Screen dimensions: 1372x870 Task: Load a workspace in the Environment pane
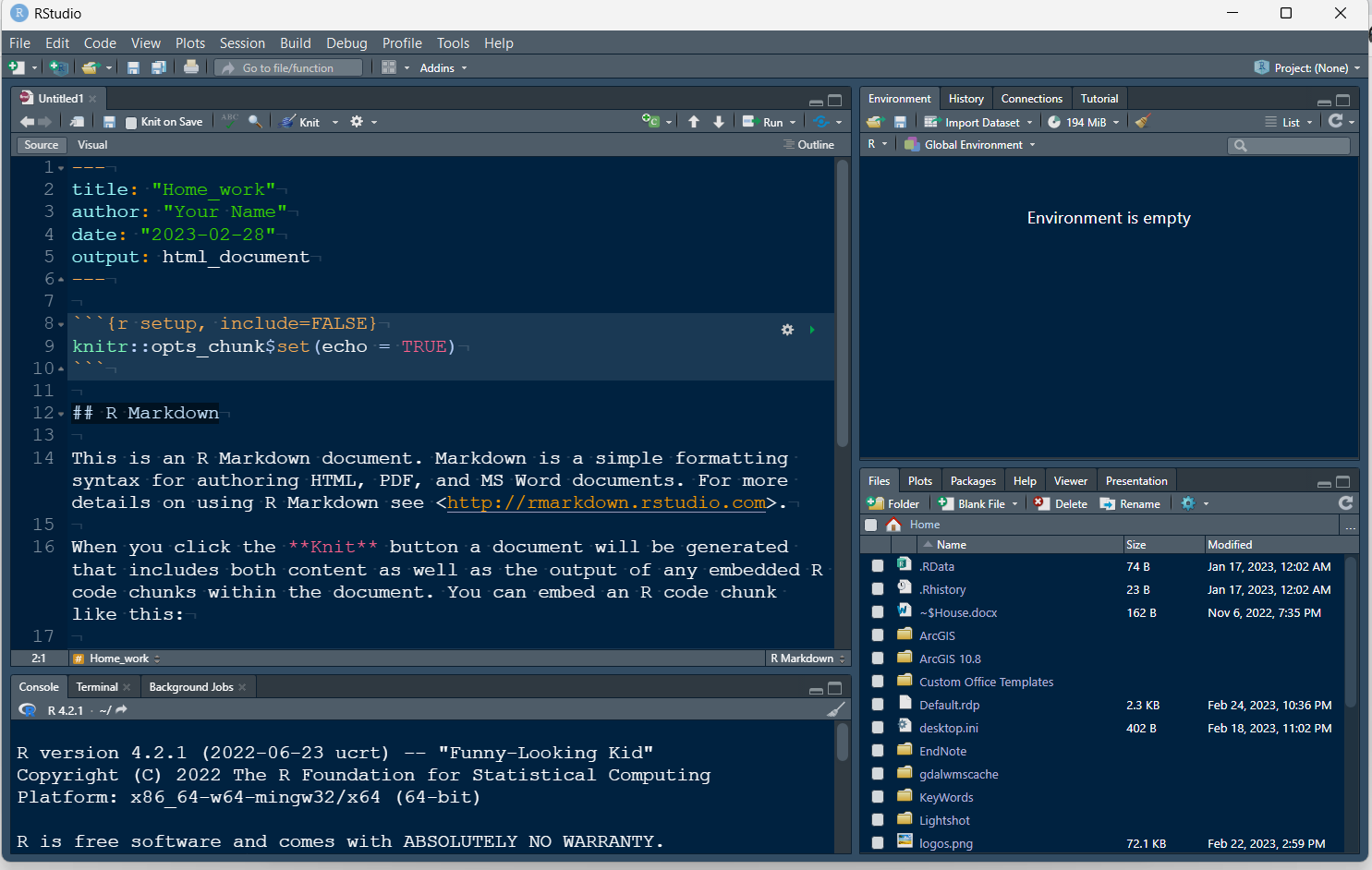tap(875, 122)
